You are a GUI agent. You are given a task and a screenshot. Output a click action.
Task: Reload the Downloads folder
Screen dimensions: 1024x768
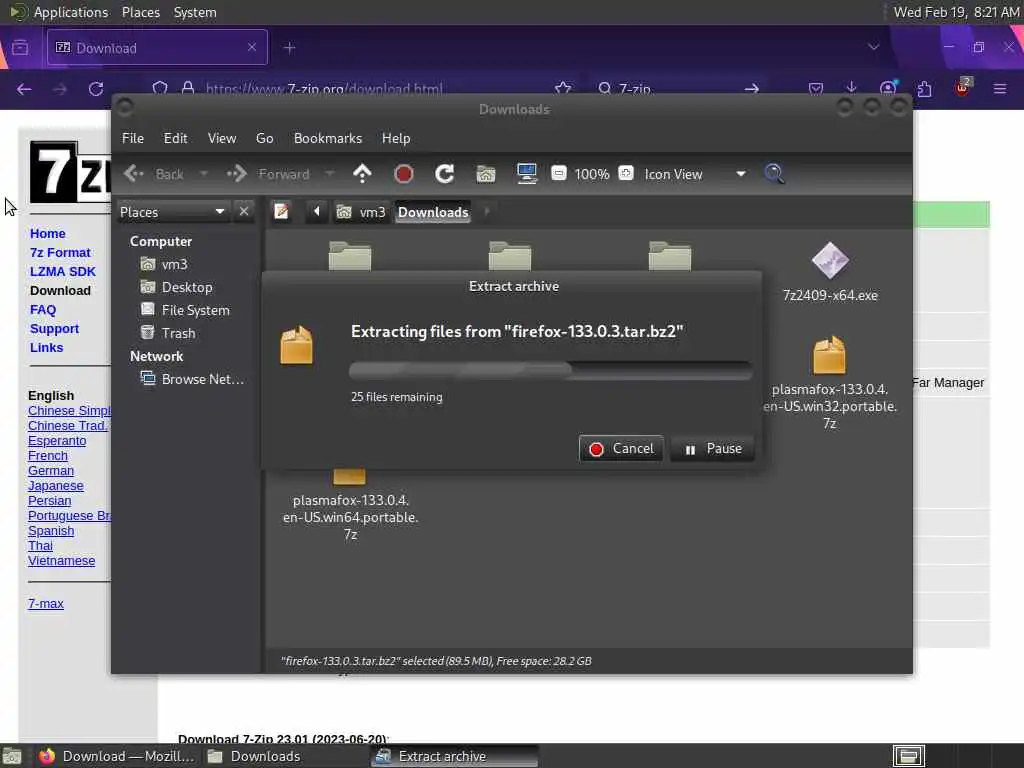point(445,174)
